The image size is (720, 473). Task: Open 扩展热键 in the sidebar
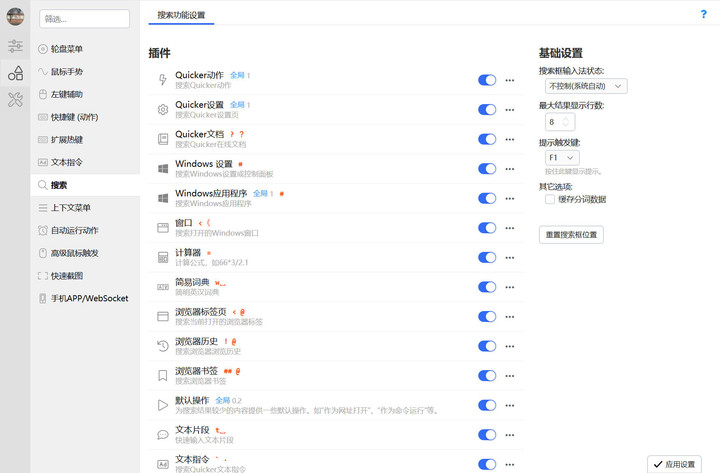point(85,140)
